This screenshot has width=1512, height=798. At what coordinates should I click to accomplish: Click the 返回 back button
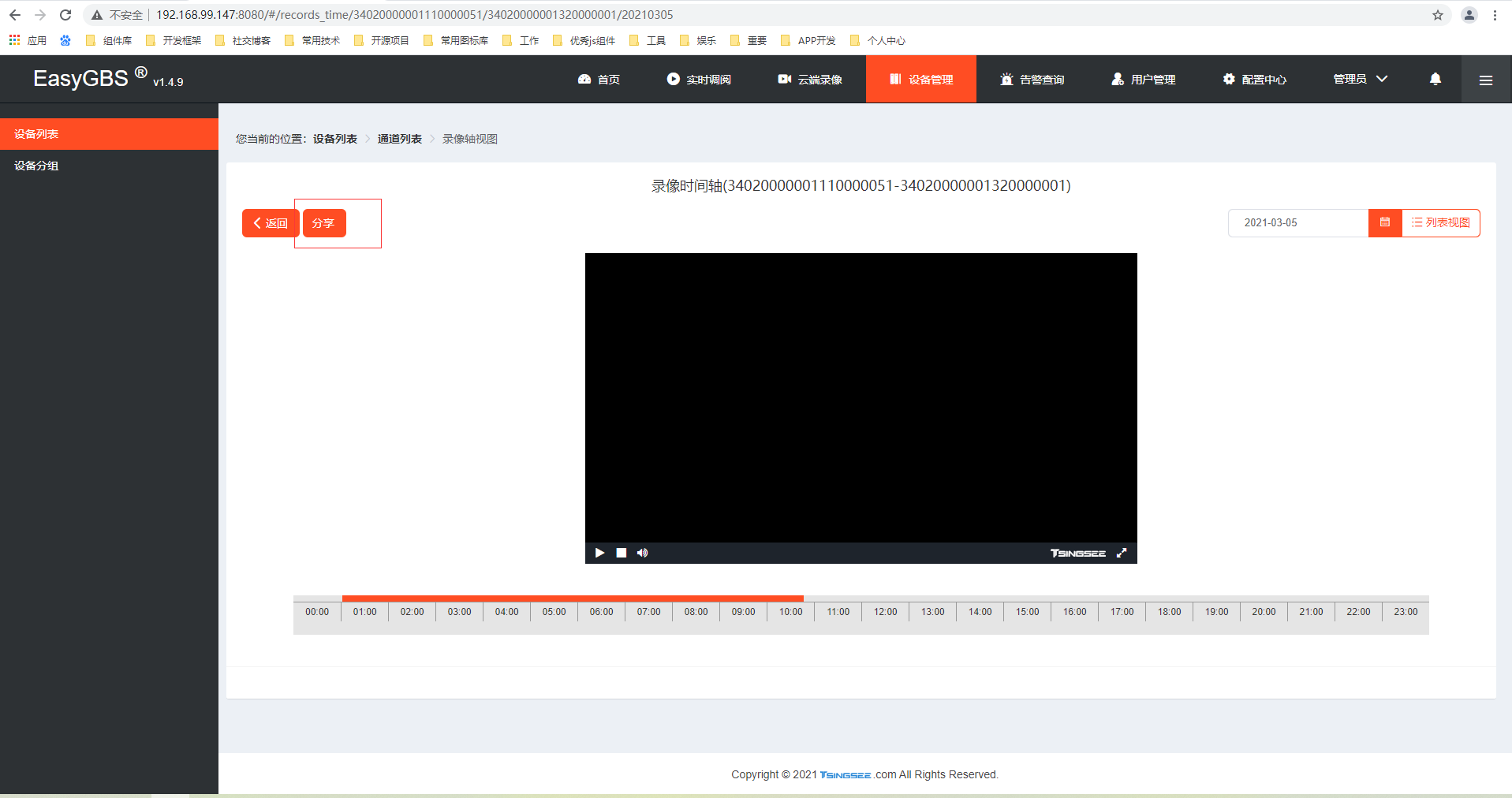[271, 223]
